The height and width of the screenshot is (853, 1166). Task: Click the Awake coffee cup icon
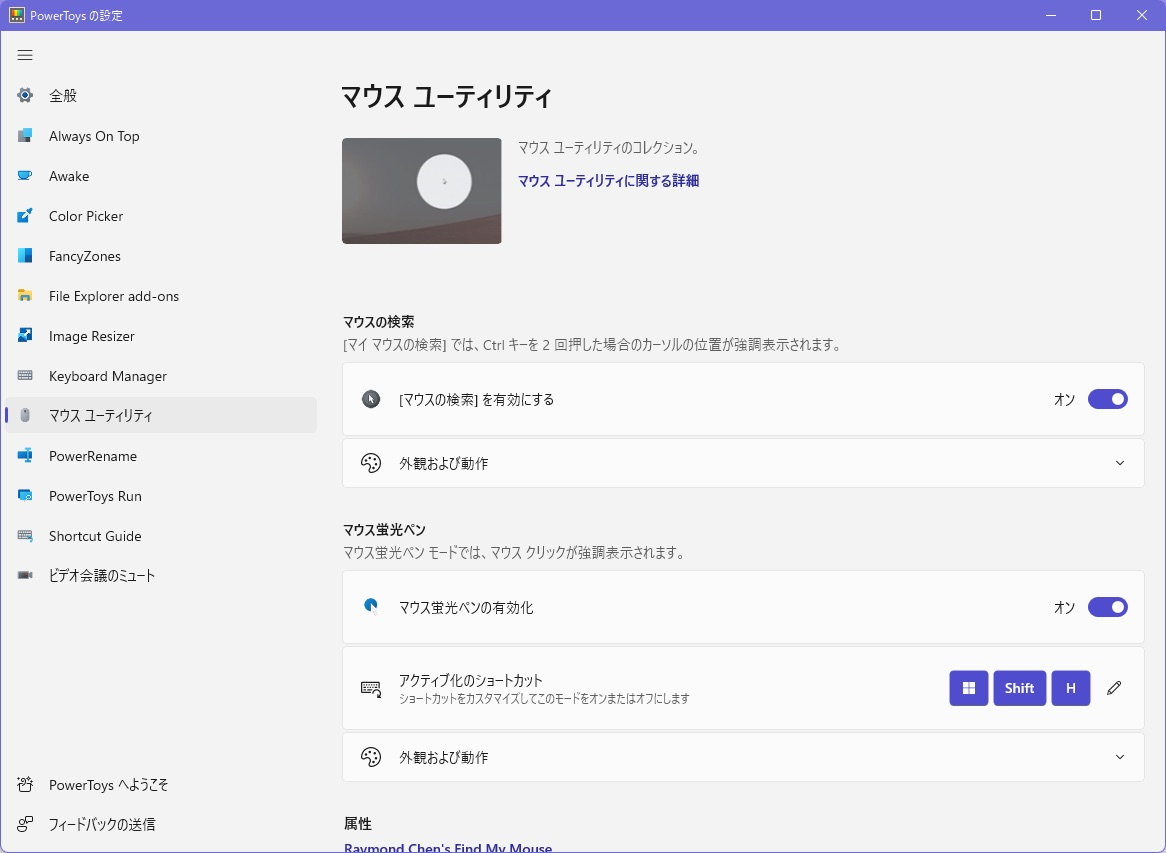click(25, 176)
